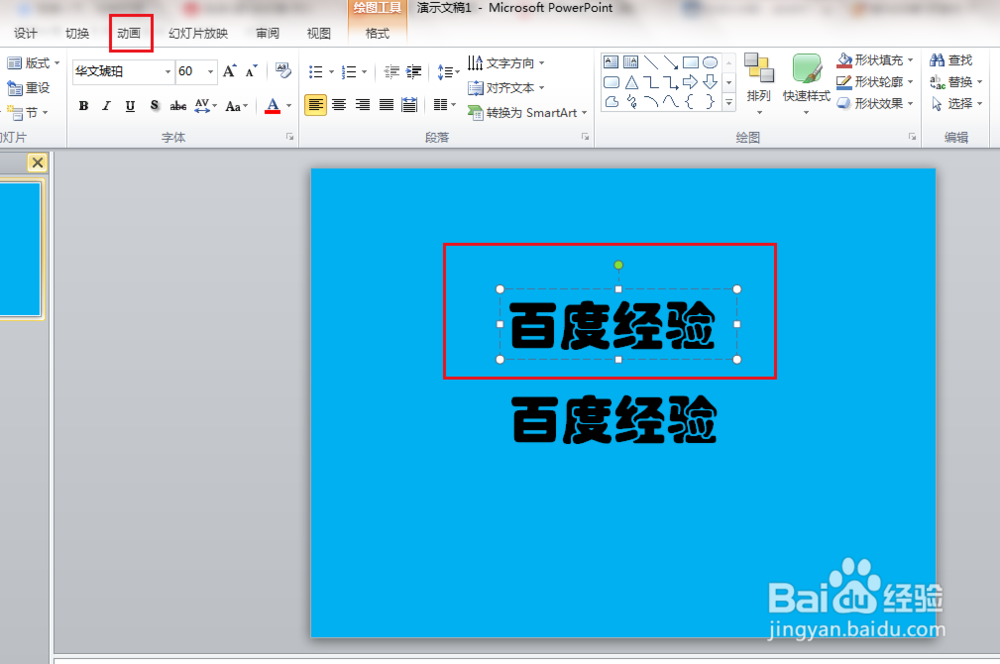Viewport: 1000px width, 664px height.
Task: Switch to the 设计 tab
Action: [26, 33]
